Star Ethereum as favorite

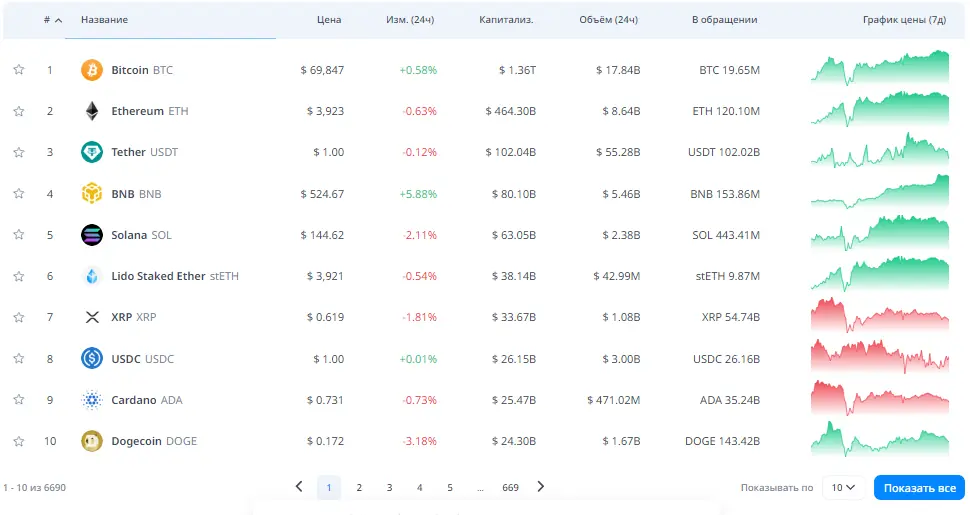(19, 111)
